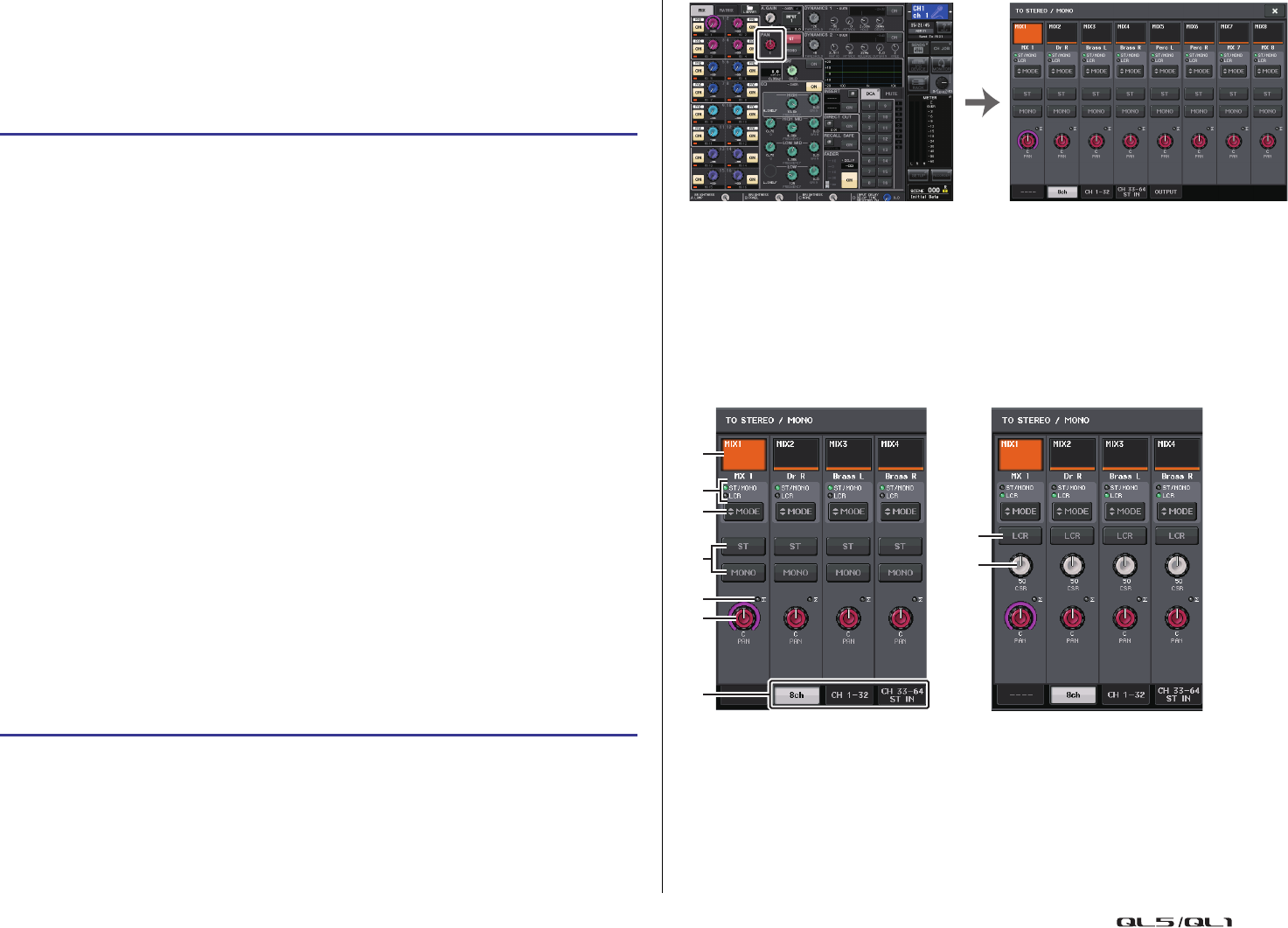Toggle DYNAMICS 1 ON button in overview screen
This screenshot has width=1288, height=928.
pyautogui.click(x=895, y=10)
